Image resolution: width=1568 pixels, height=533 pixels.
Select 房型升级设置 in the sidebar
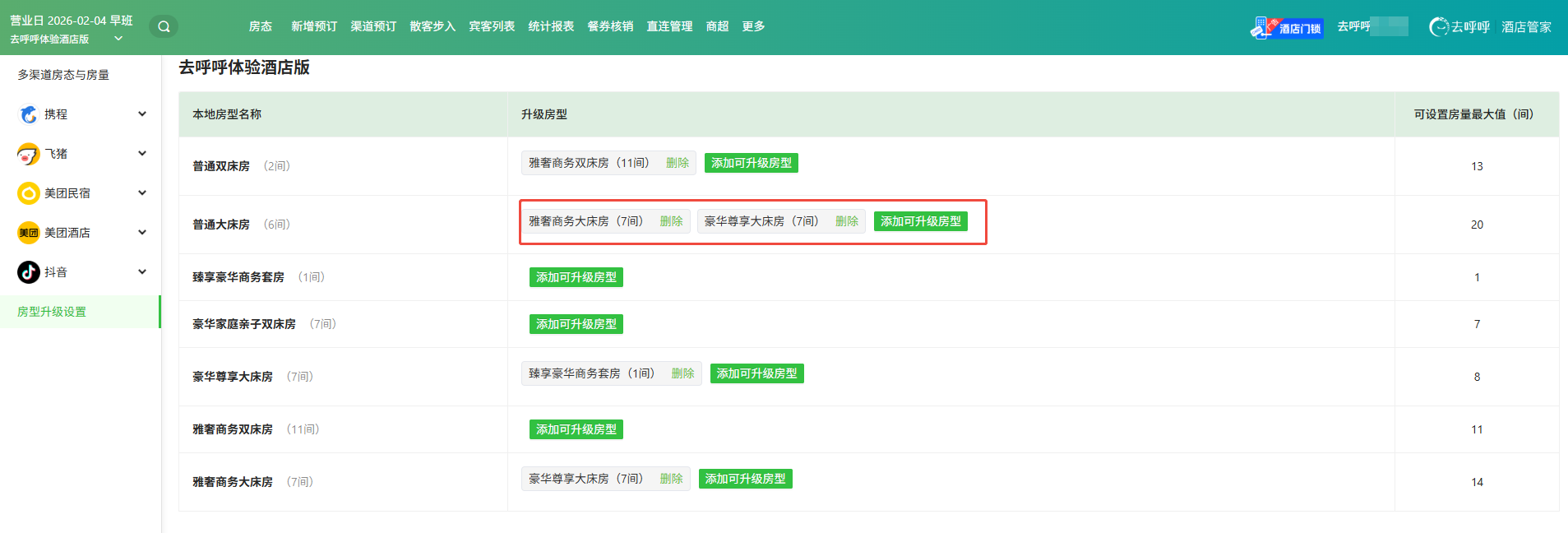click(52, 312)
